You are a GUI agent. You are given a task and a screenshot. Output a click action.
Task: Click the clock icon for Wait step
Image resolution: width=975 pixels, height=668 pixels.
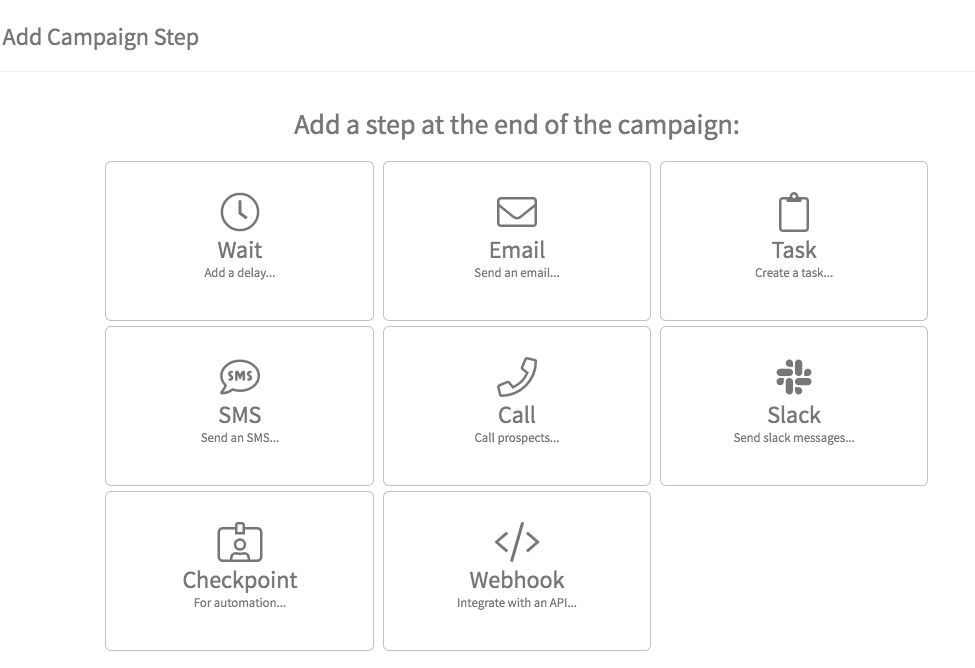tap(239, 212)
